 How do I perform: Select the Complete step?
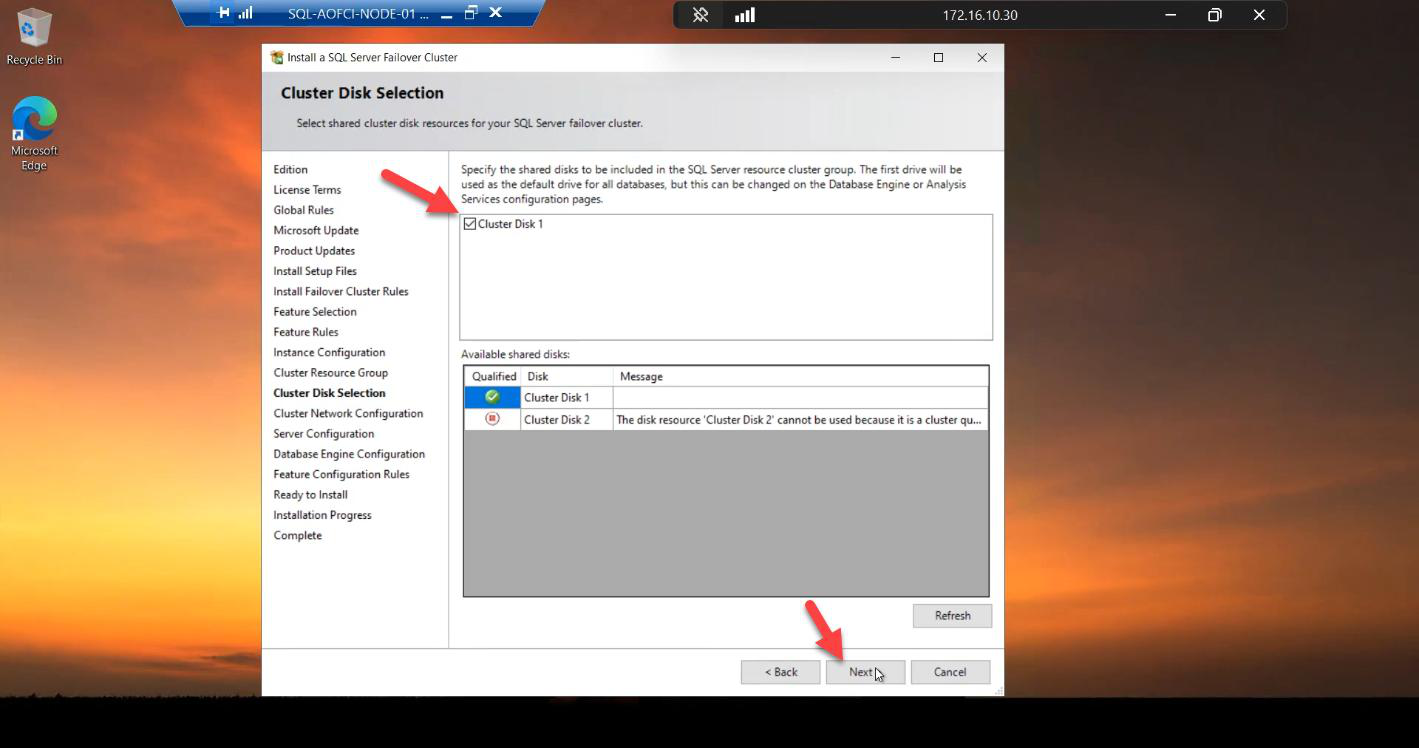tap(297, 535)
